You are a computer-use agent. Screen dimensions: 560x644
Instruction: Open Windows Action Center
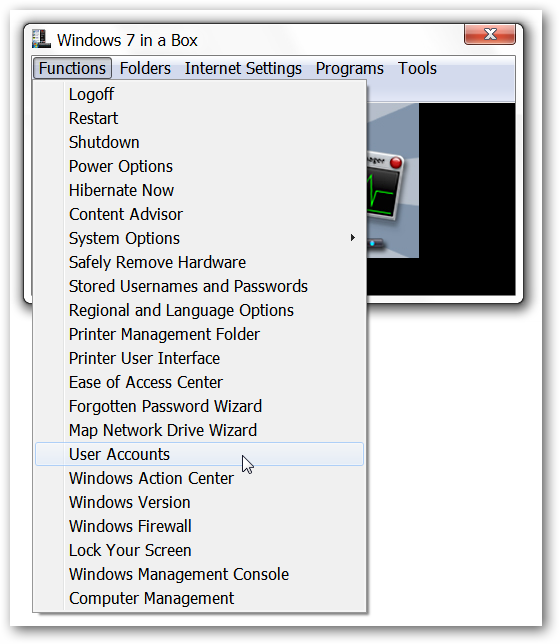tap(199, 478)
